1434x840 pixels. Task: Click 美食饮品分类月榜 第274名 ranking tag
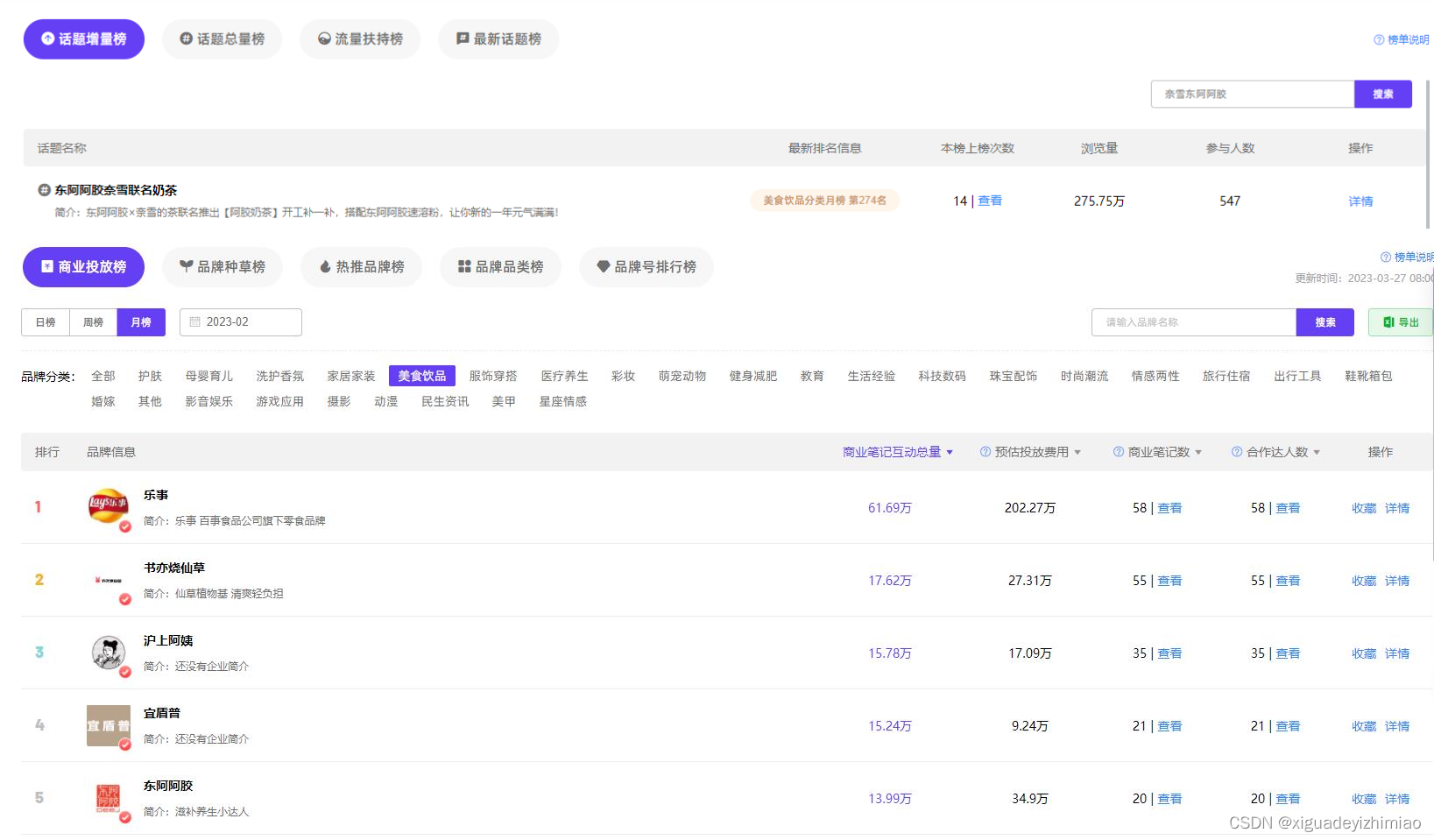click(x=824, y=201)
